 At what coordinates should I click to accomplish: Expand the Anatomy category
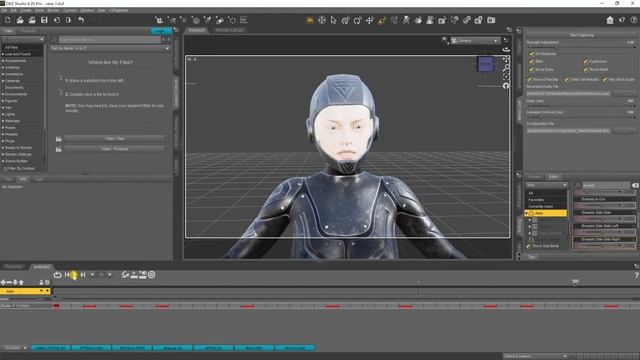pos(3,67)
